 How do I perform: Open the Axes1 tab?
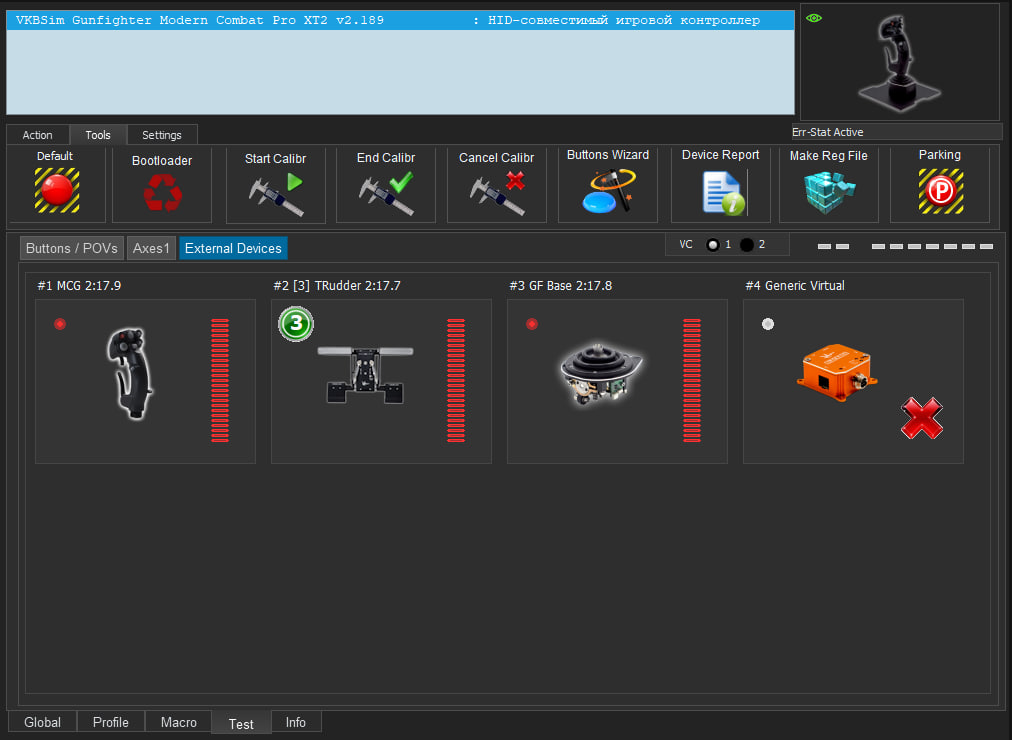[151, 248]
